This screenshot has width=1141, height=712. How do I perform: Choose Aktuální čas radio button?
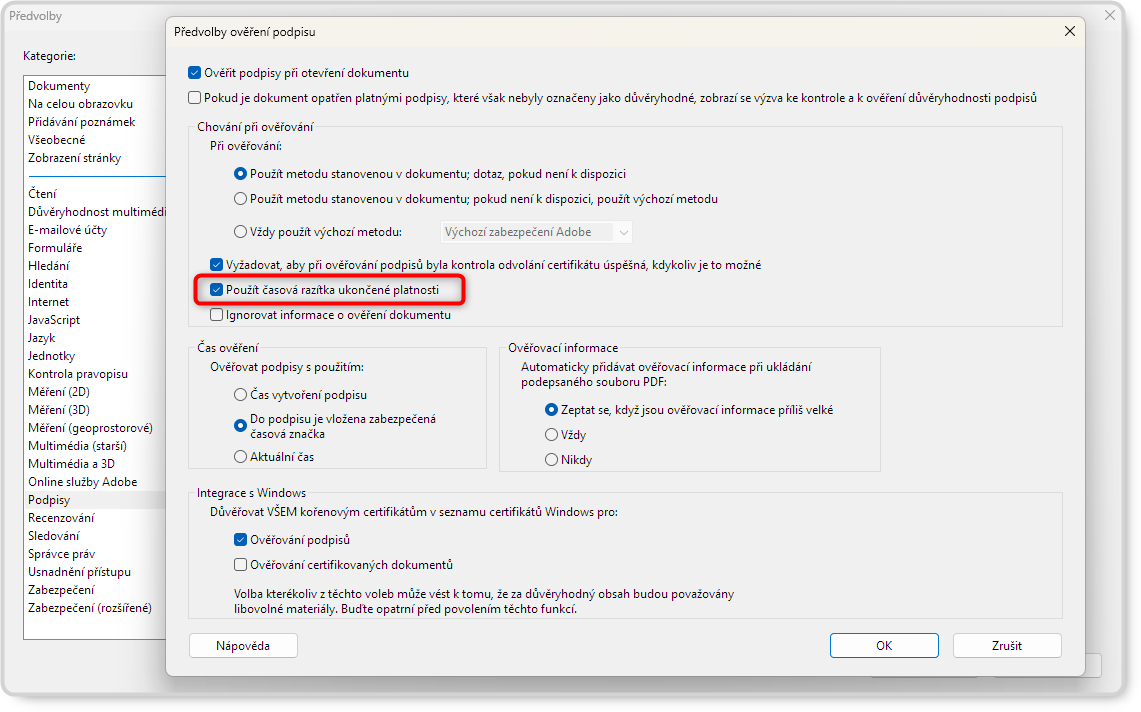pos(240,456)
